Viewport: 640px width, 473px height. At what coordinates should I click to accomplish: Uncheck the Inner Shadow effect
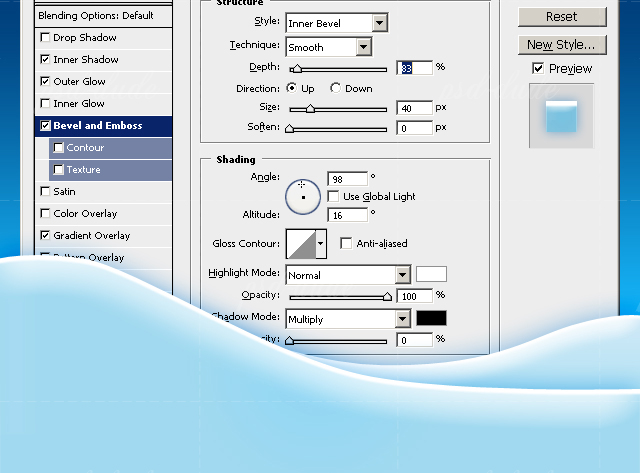click(45, 60)
